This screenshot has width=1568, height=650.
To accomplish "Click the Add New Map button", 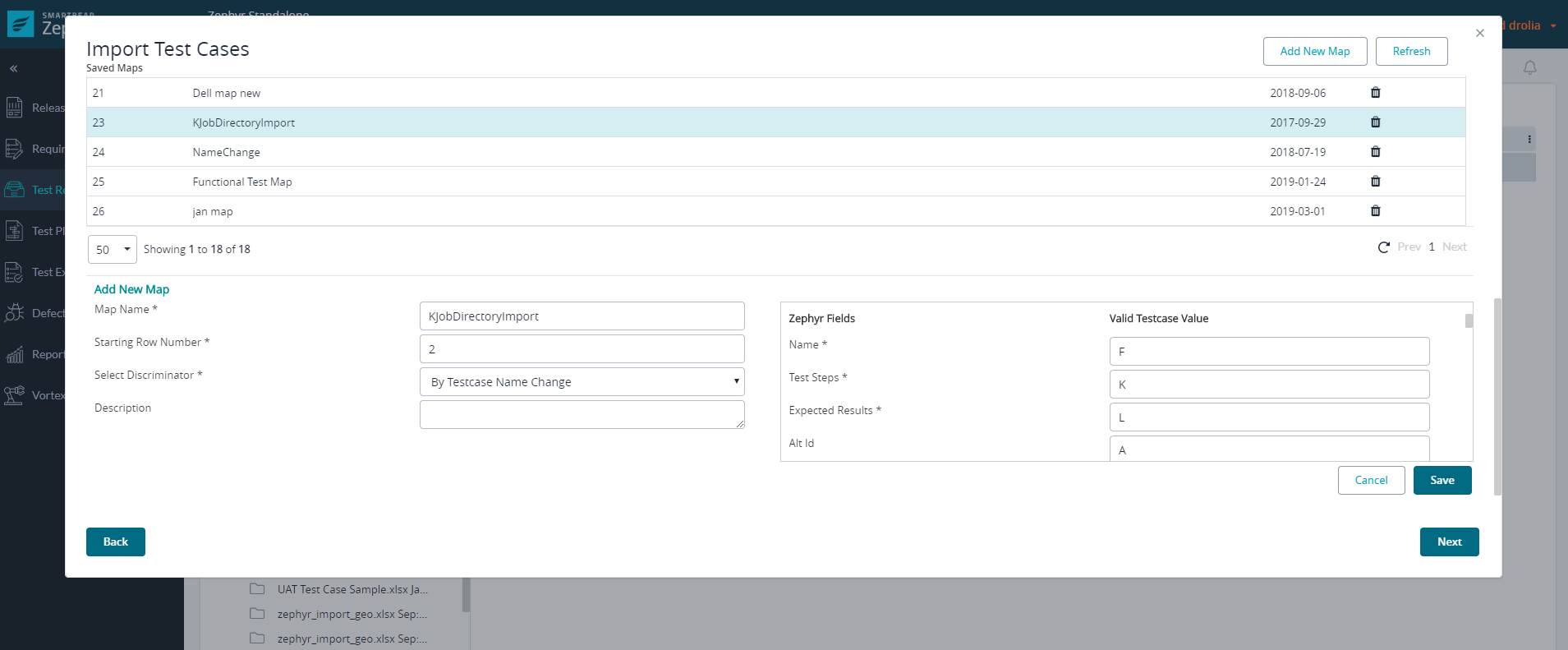I will click(1314, 51).
